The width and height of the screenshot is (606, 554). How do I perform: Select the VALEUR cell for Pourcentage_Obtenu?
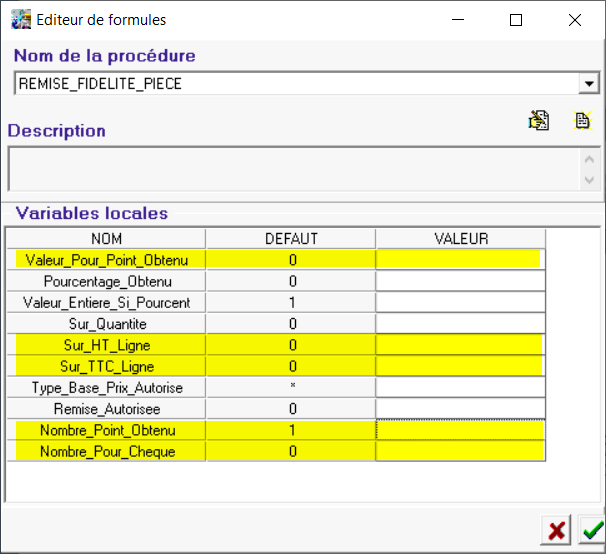[460, 281]
